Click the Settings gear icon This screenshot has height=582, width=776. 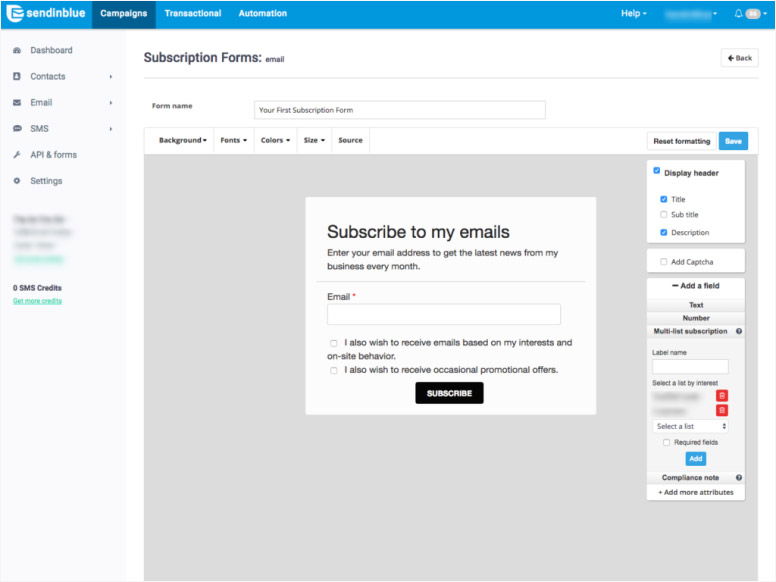(x=17, y=181)
